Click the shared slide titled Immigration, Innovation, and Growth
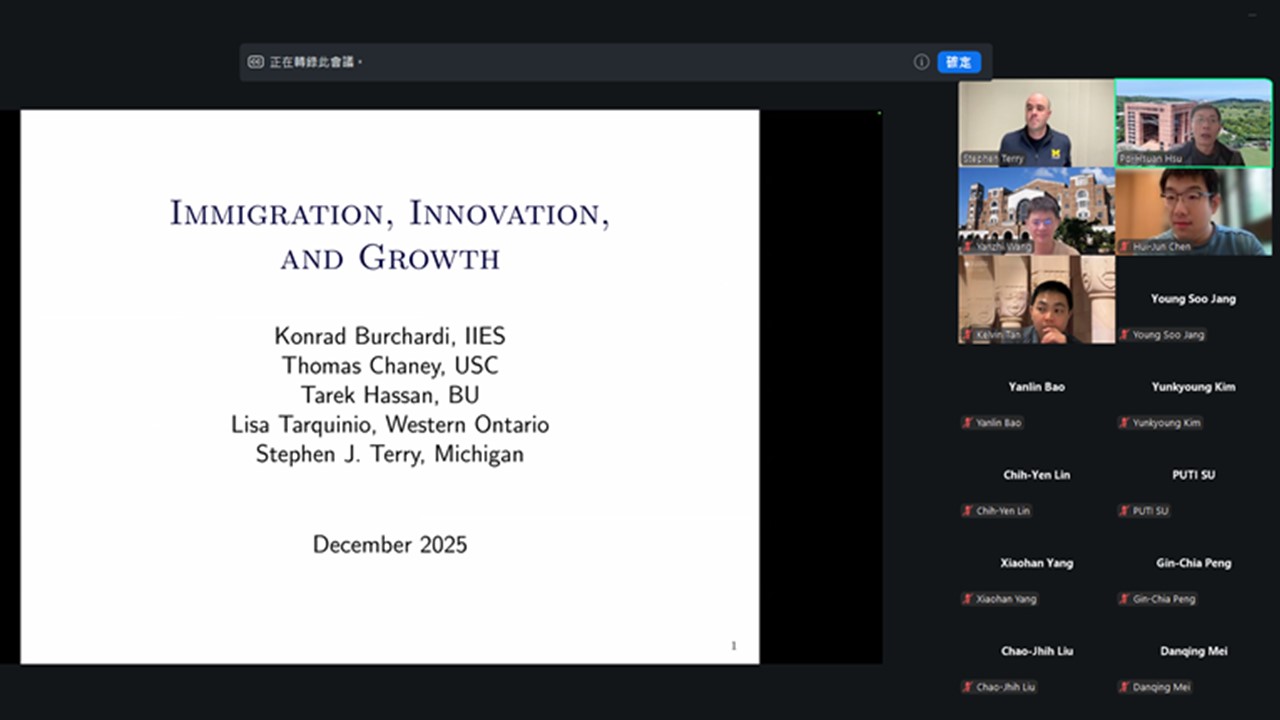Viewport: 1280px width, 720px height. tap(390, 386)
